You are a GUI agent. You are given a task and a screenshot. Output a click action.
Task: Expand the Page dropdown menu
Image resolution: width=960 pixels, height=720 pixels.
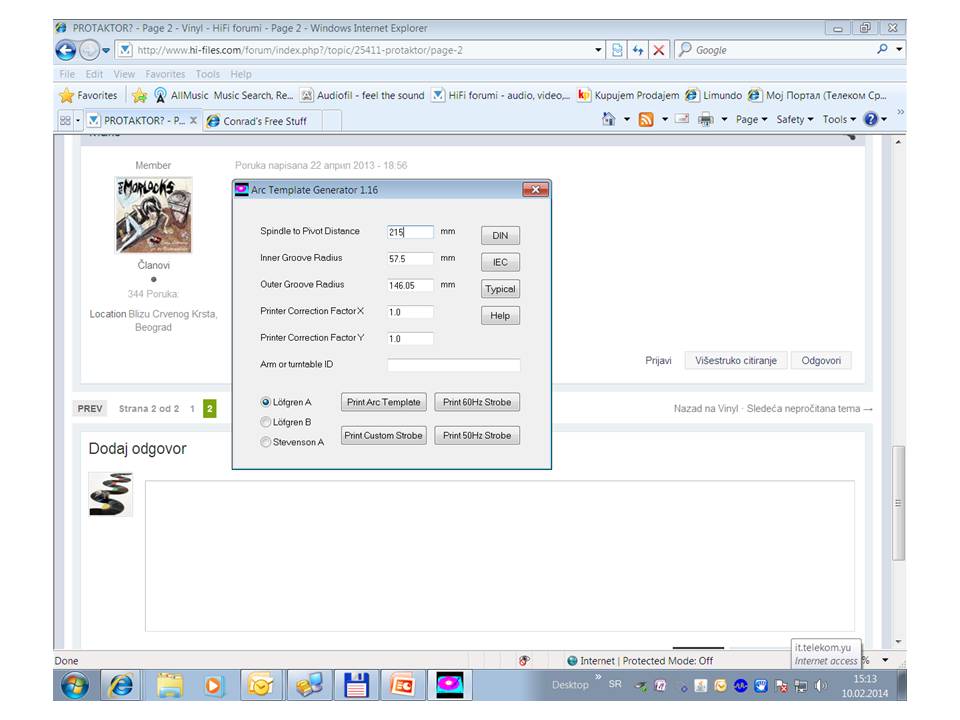751,120
